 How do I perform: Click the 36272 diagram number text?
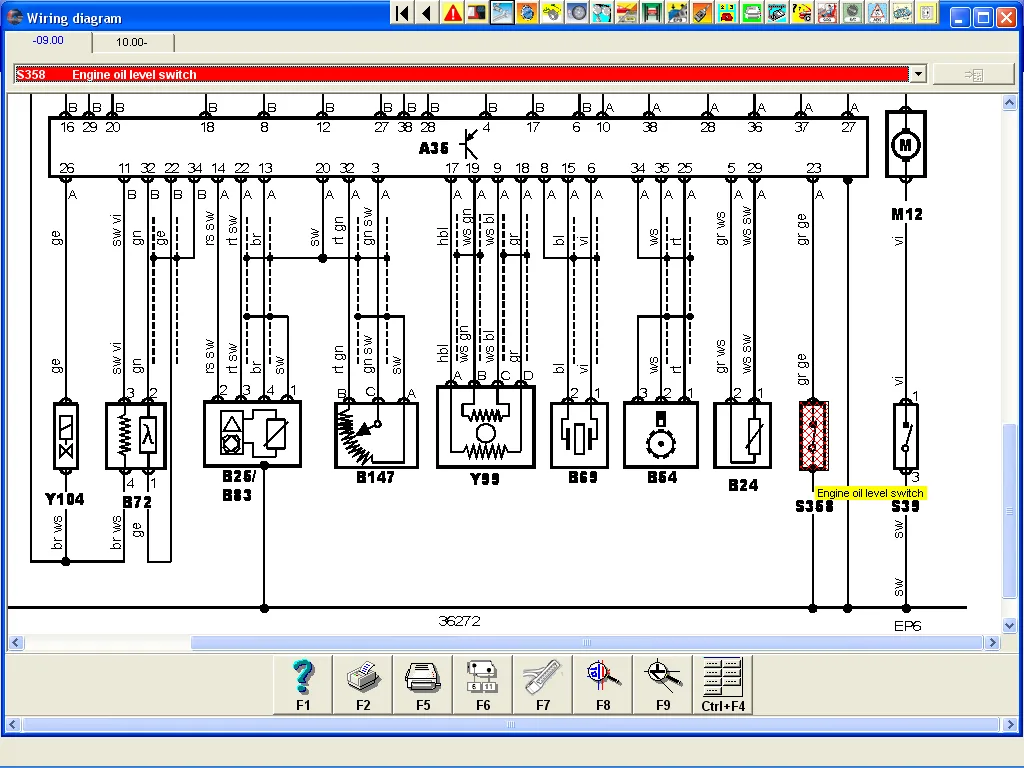click(459, 621)
